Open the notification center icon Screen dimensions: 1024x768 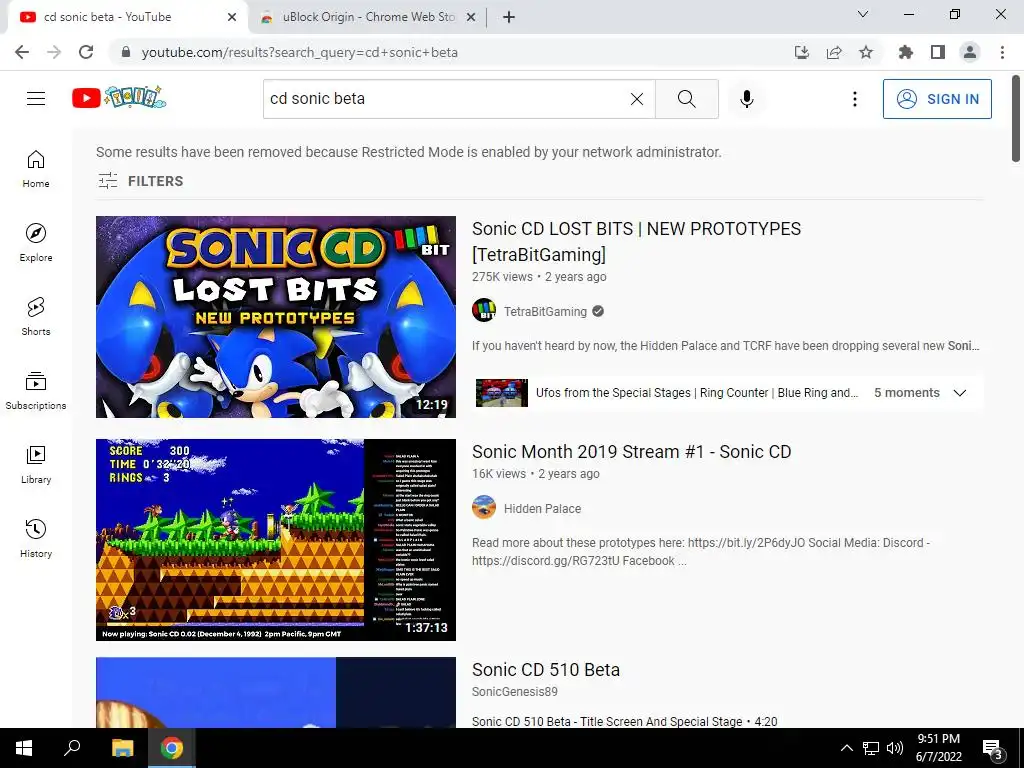992,750
